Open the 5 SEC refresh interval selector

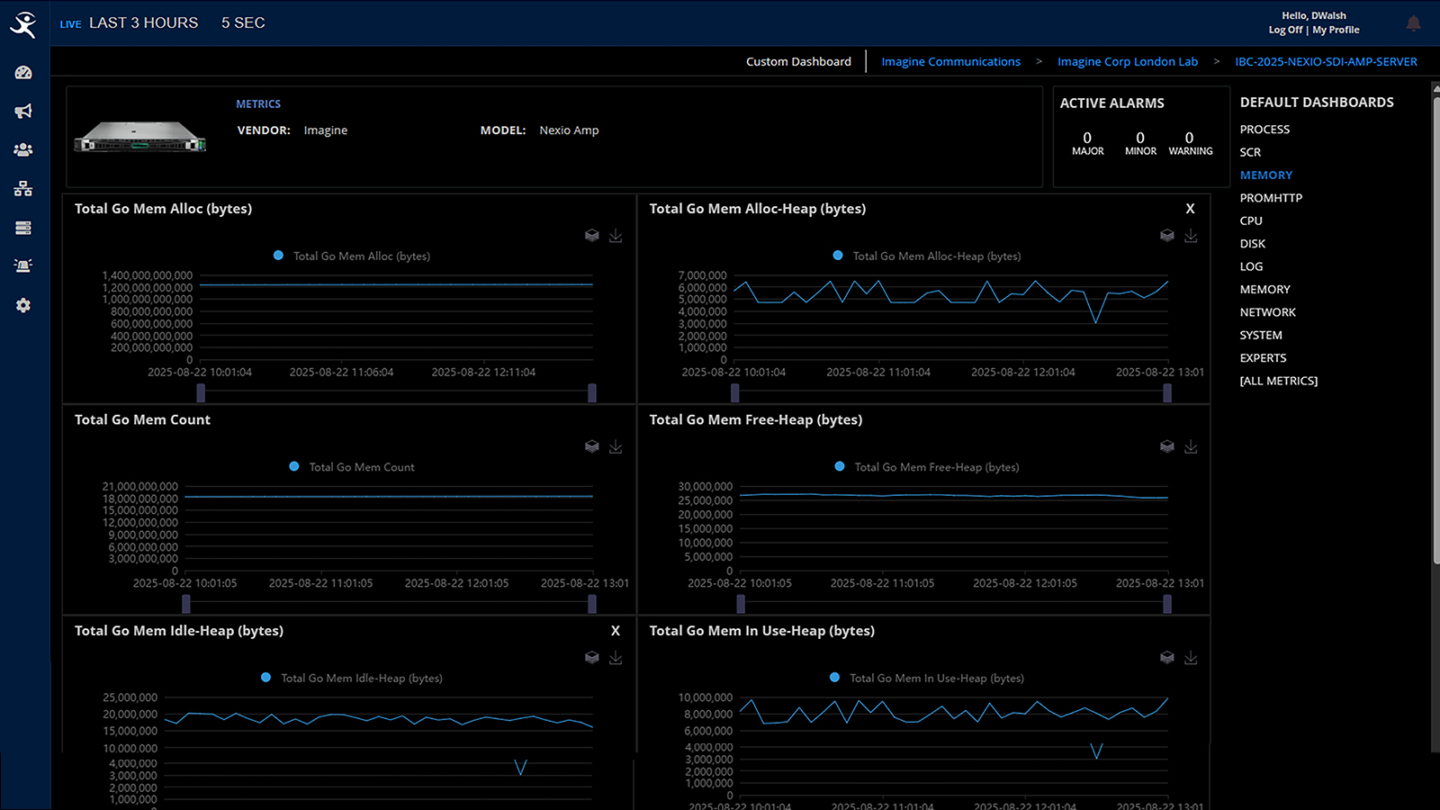(x=243, y=23)
